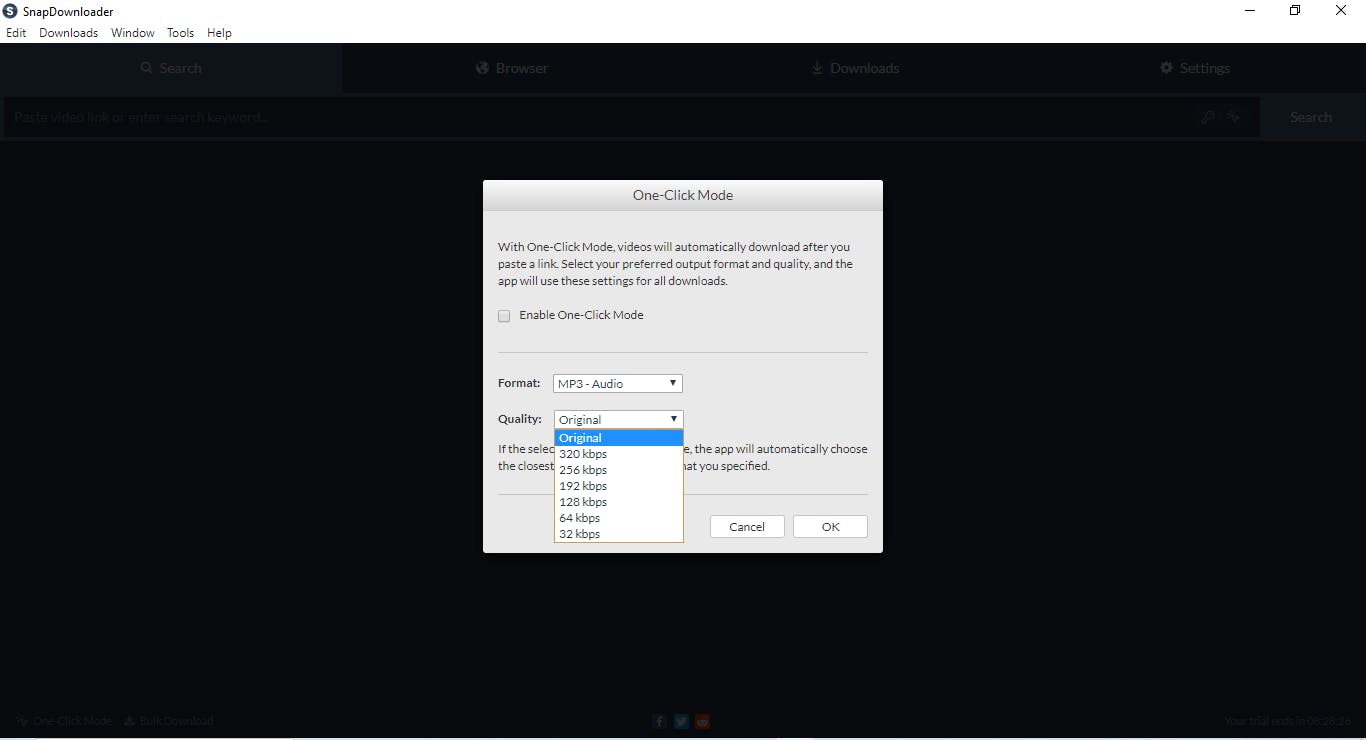Click the key icon in the search bar
Viewport: 1366px width, 740px height.
tap(1208, 117)
